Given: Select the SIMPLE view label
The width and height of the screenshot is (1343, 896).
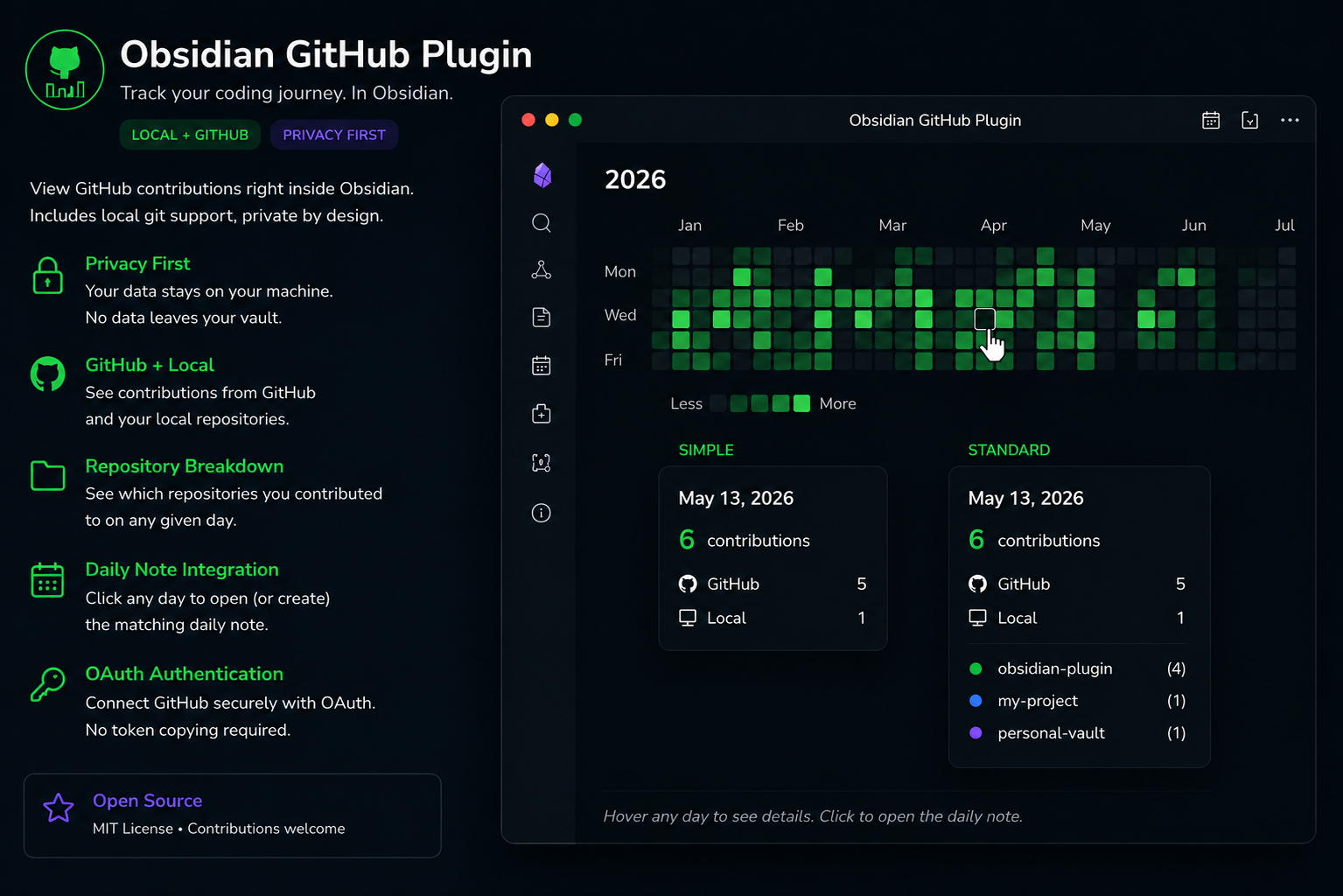Looking at the screenshot, I should point(706,450).
